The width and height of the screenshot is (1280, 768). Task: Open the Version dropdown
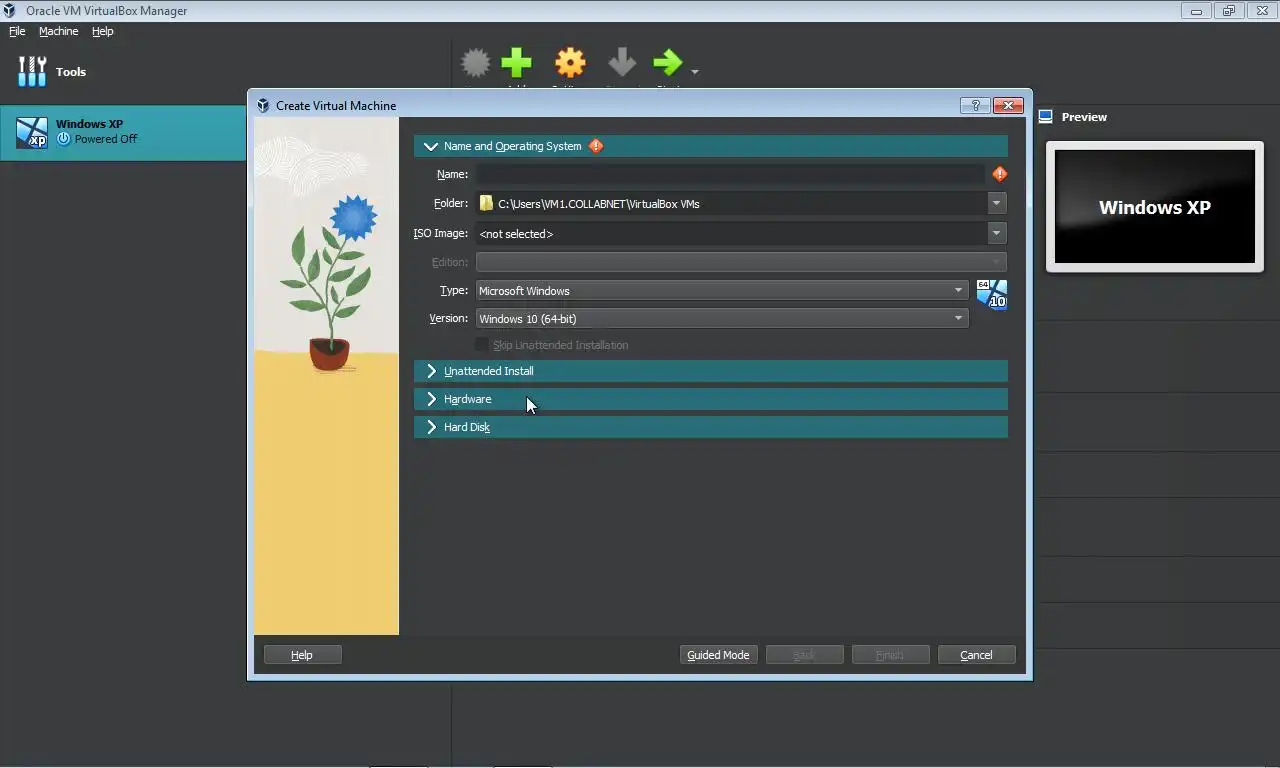pyautogui.click(x=722, y=319)
